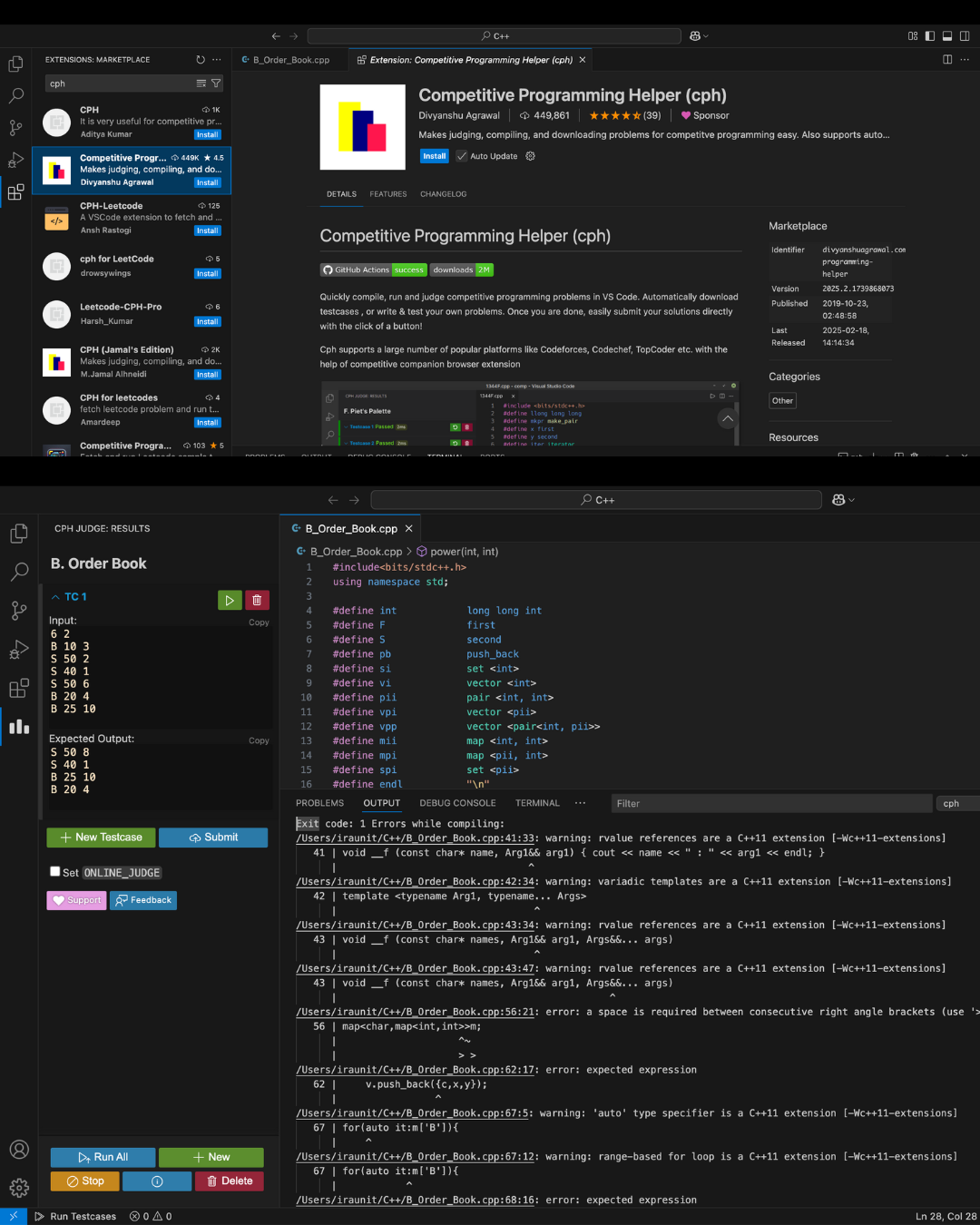
Task: Toggle the panel layout icon in the top title bar
Action: pos(947,36)
